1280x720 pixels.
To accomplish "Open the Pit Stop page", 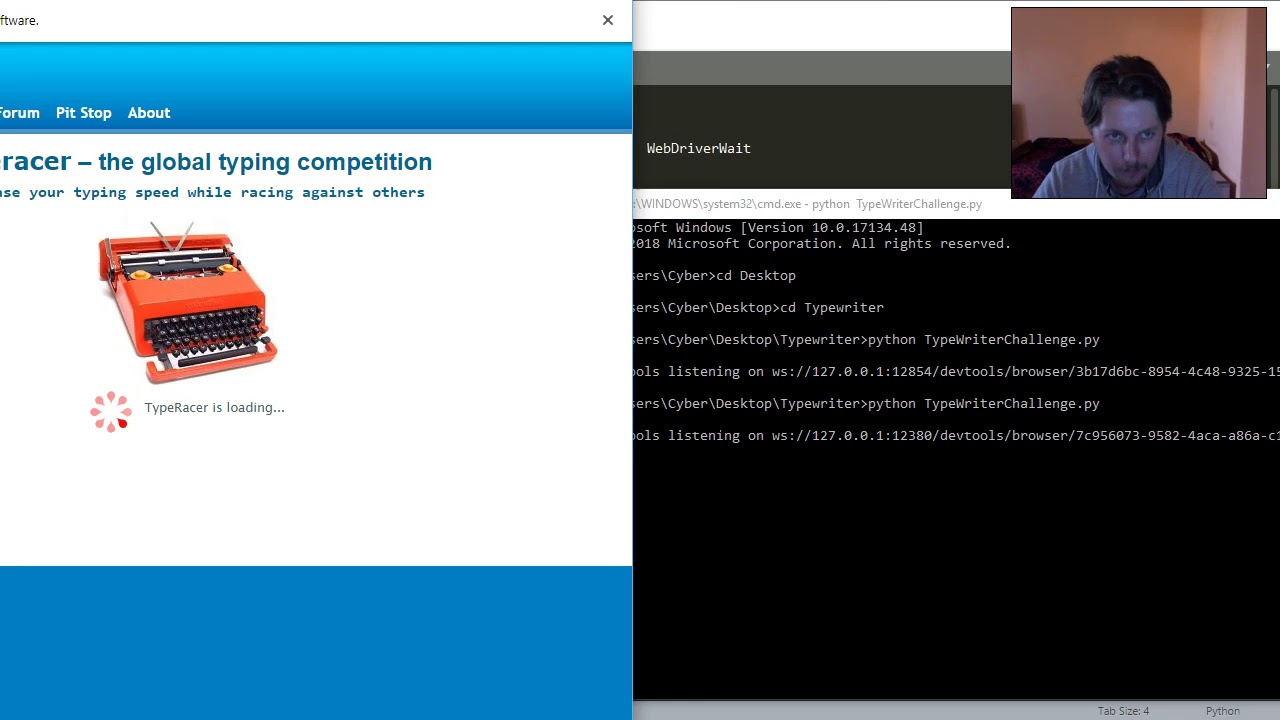I will point(84,113).
